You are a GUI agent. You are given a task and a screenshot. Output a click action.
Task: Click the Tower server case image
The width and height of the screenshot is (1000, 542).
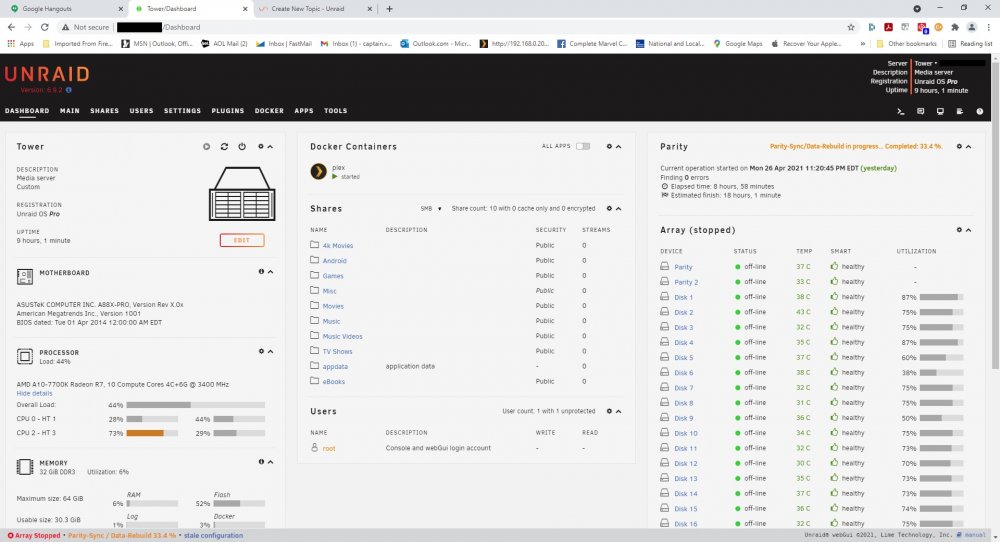pyautogui.click(x=242, y=194)
